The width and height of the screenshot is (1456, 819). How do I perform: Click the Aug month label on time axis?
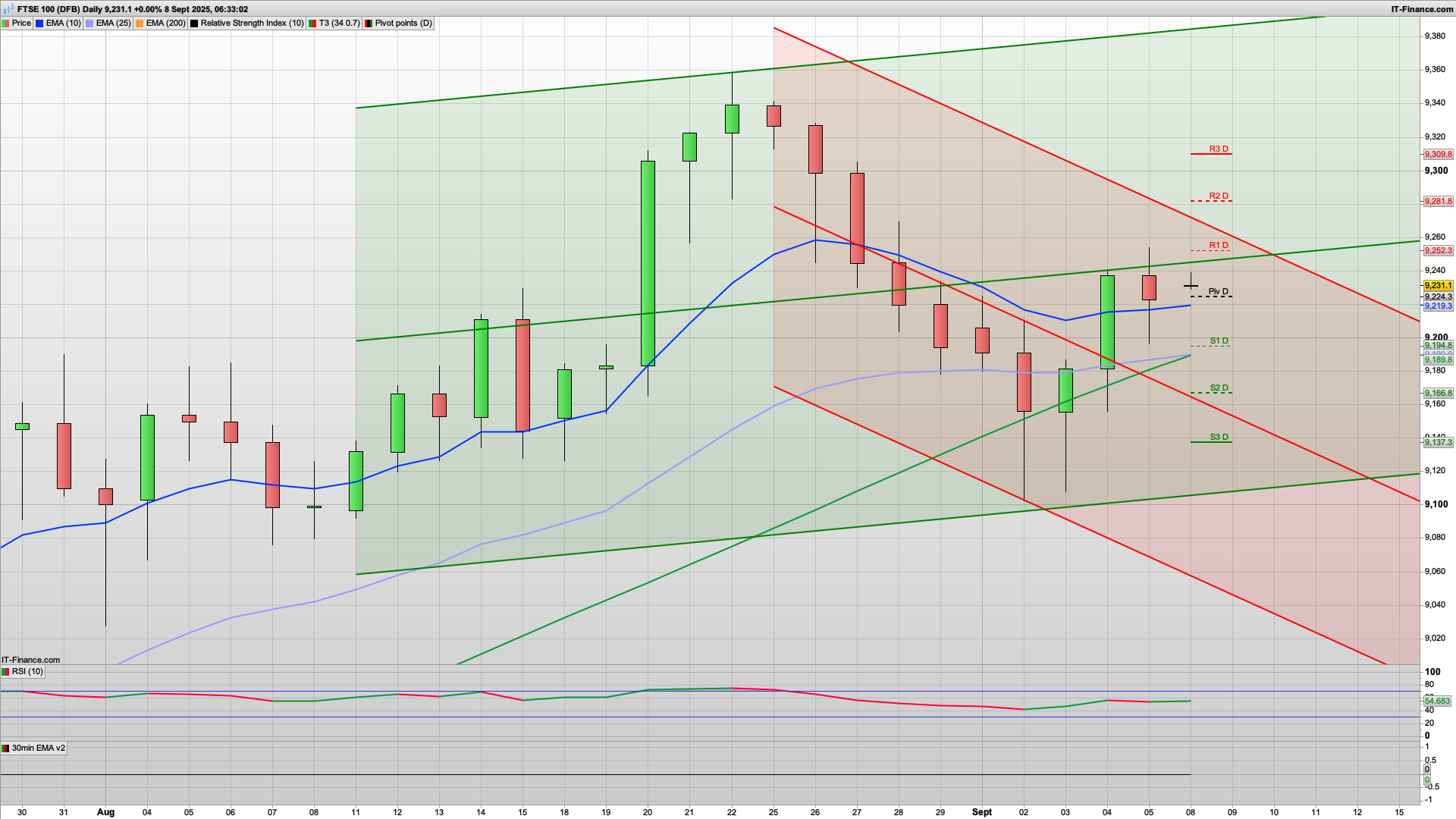click(x=105, y=812)
